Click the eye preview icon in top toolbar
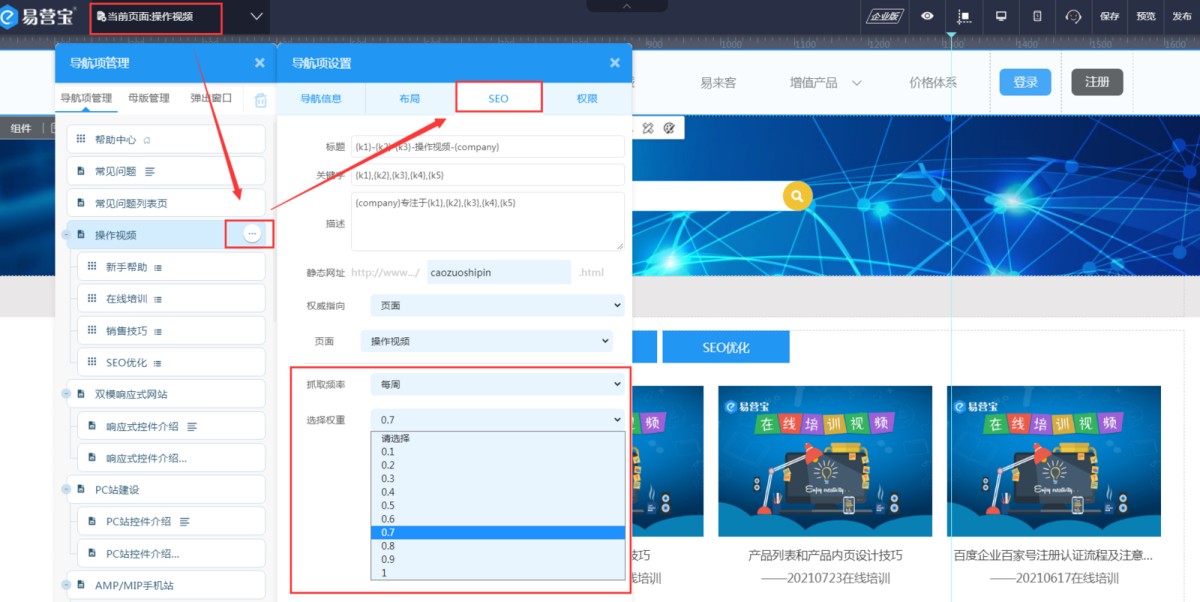This screenshot has height=602, width=1200. 928,16
